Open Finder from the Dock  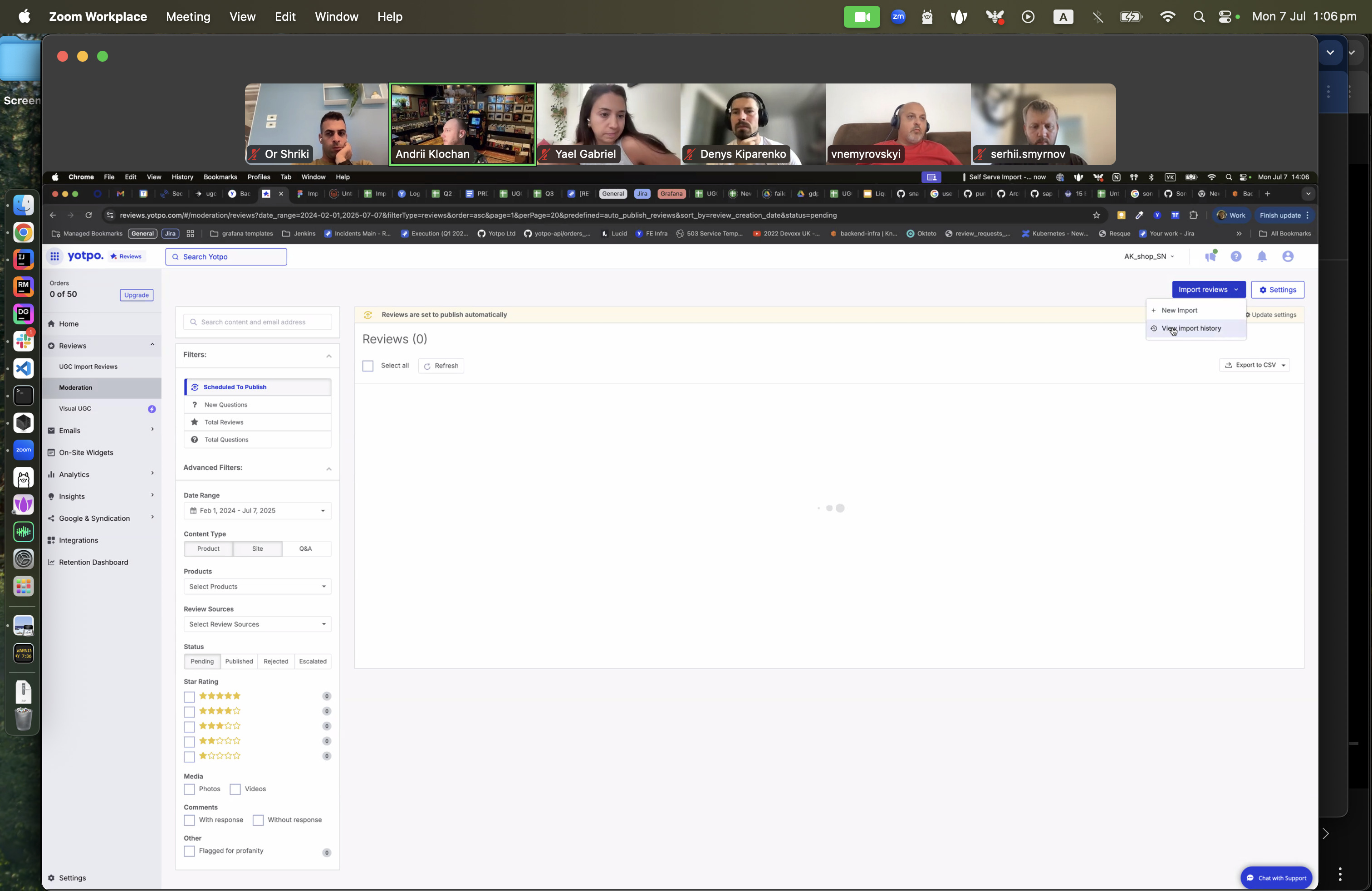coord(24,205)
